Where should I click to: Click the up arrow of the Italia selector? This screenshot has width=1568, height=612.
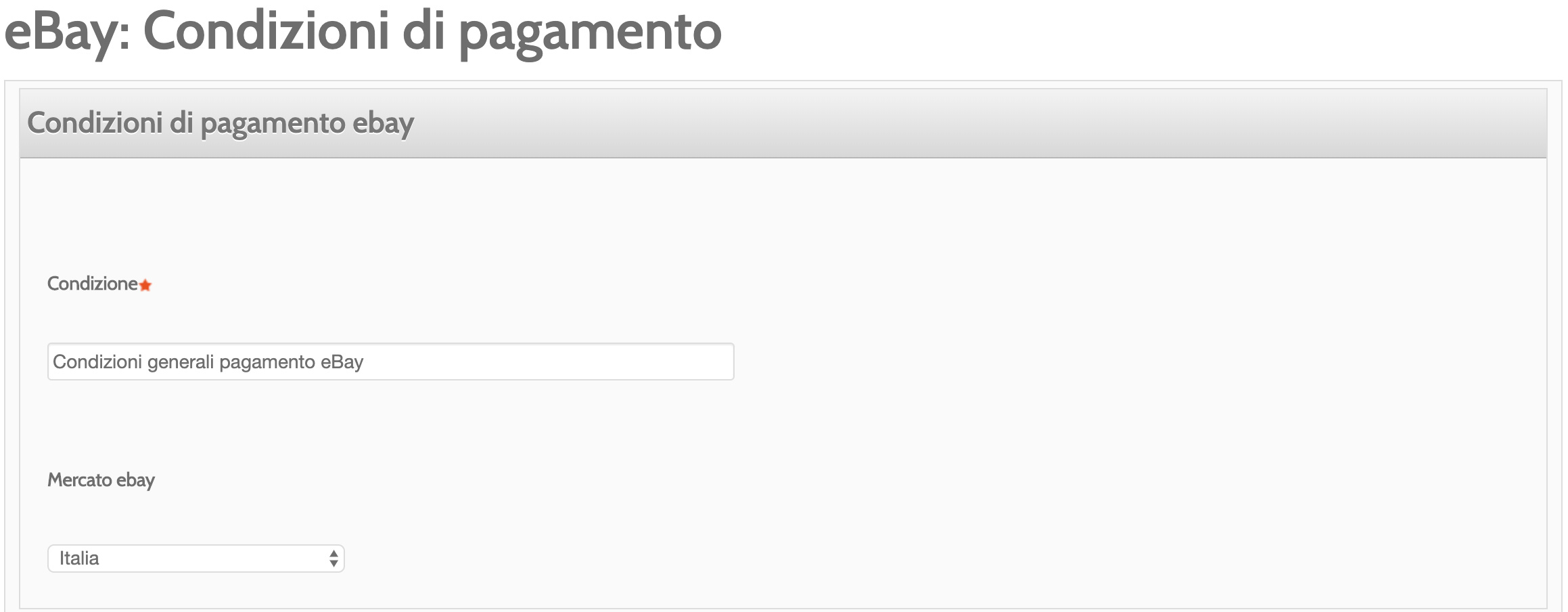[333, 553]
